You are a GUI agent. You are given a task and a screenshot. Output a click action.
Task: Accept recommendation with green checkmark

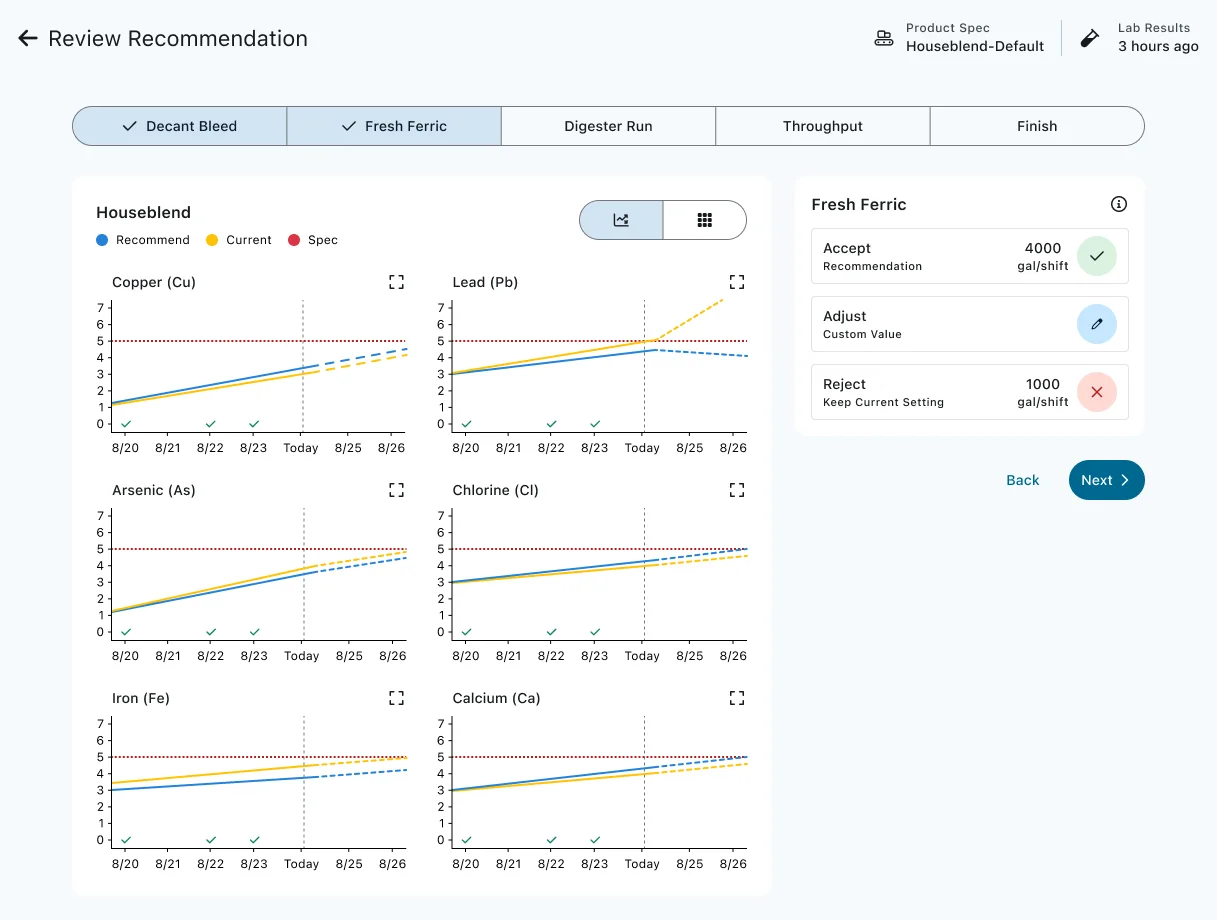(1097, 256)
